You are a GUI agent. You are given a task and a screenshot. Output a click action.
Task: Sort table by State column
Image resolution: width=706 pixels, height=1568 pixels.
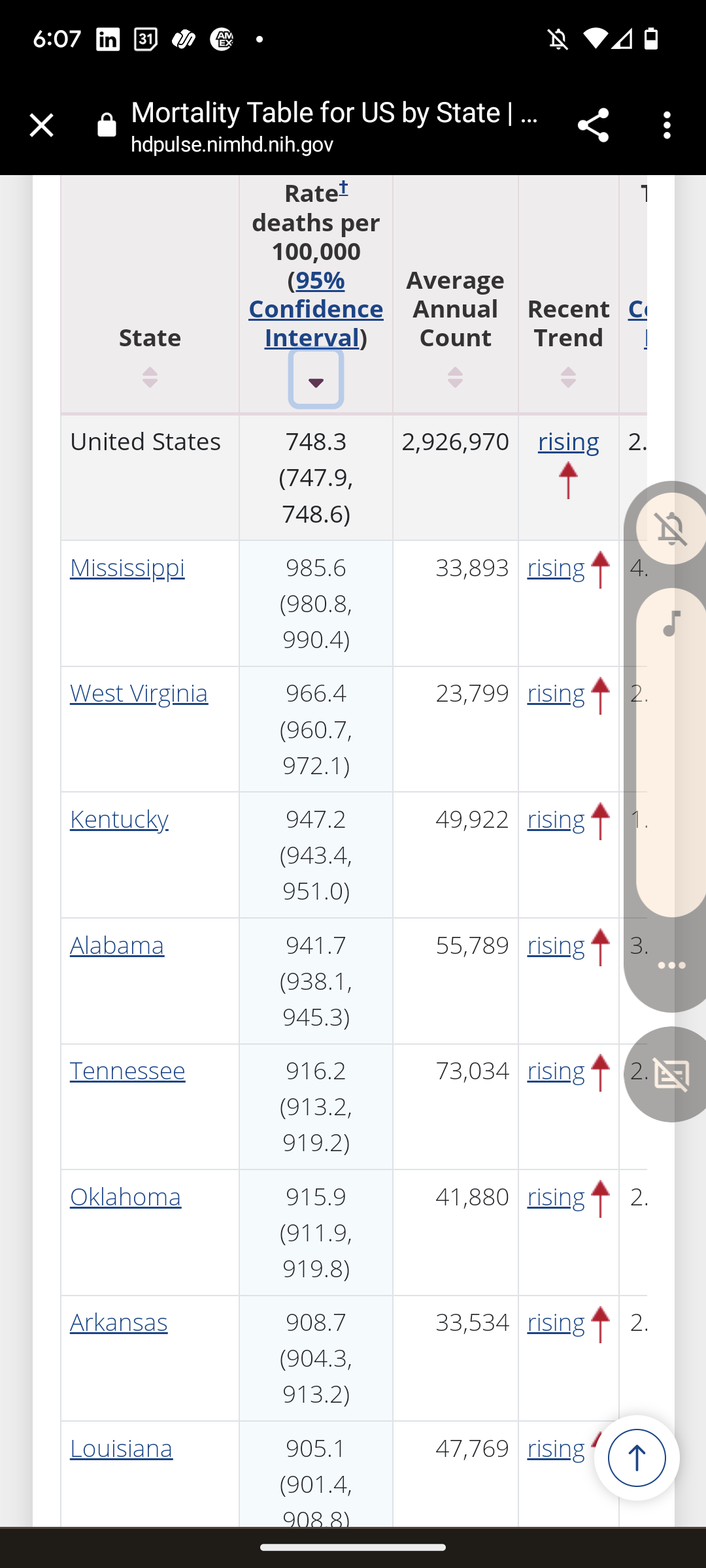[150, 378]
